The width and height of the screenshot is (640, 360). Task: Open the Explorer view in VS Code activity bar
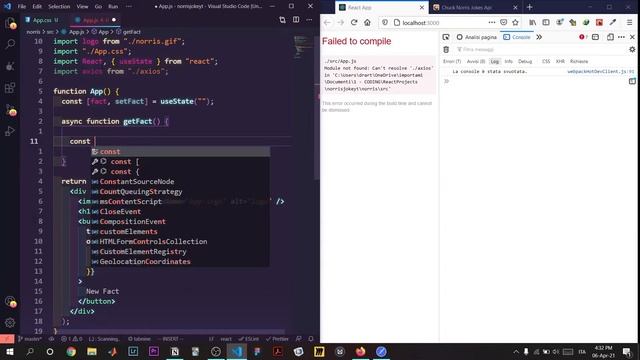(x=10, y=24)
